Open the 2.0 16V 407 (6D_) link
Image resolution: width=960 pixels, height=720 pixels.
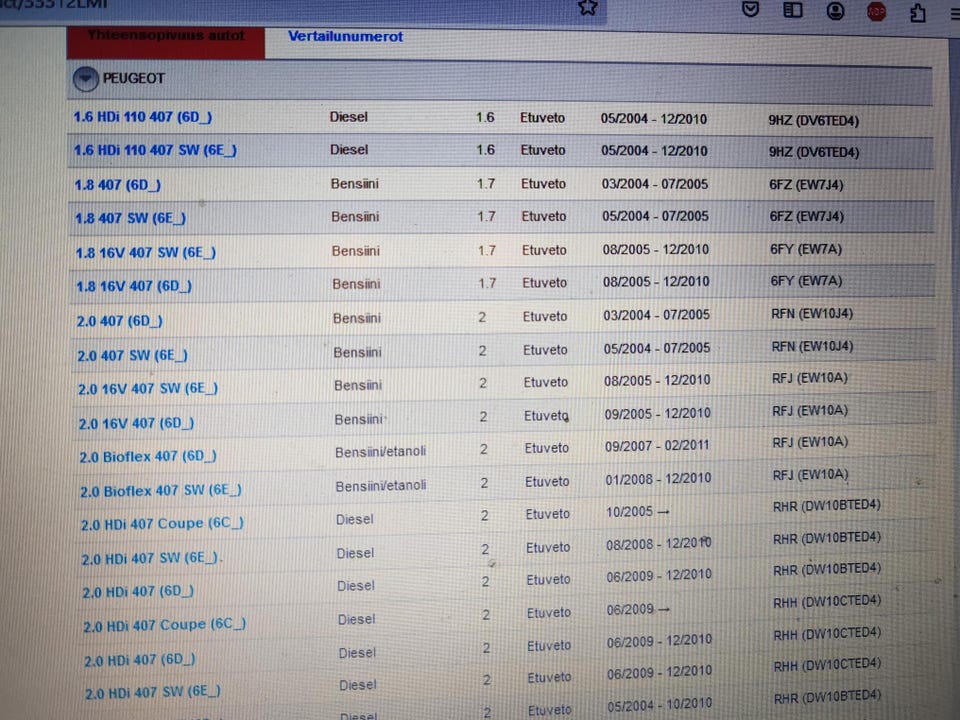pos(136,423)
